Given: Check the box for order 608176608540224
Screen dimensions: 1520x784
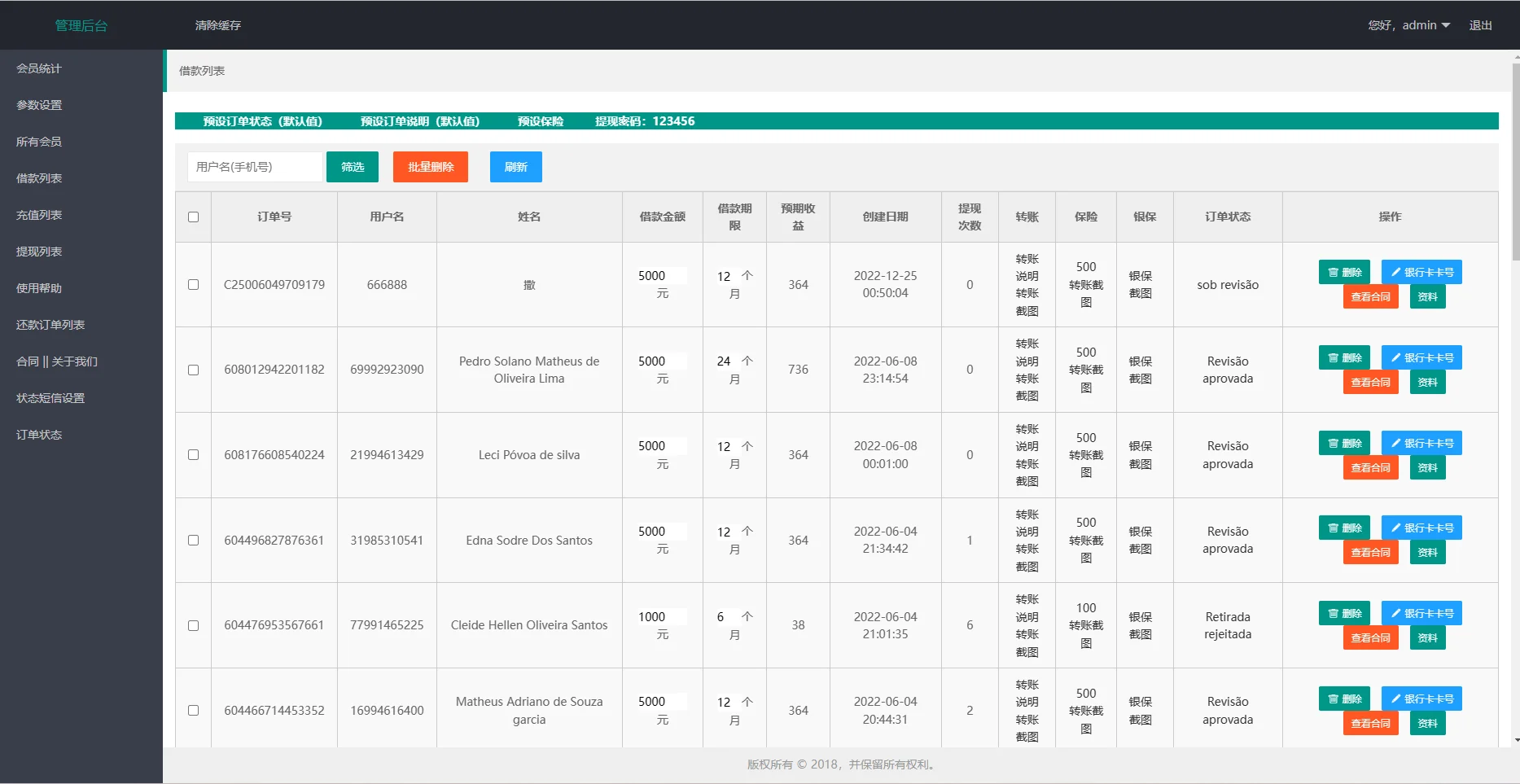Looking at the screenshot, I should 193,455.
